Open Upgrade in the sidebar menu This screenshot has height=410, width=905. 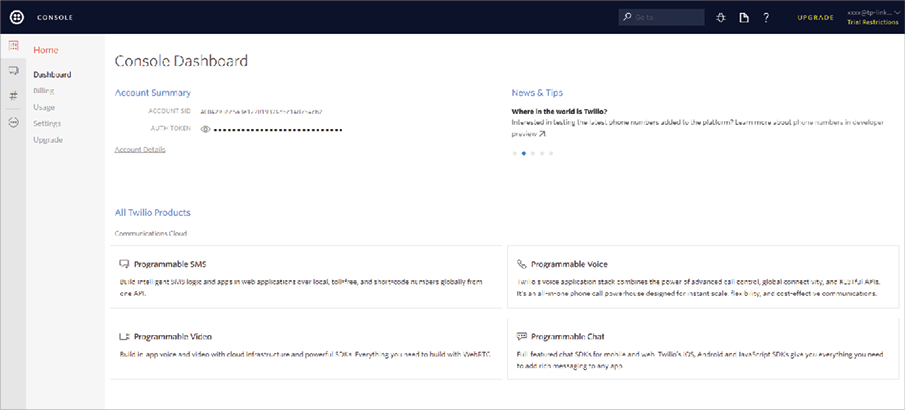[x=48, y=140]
